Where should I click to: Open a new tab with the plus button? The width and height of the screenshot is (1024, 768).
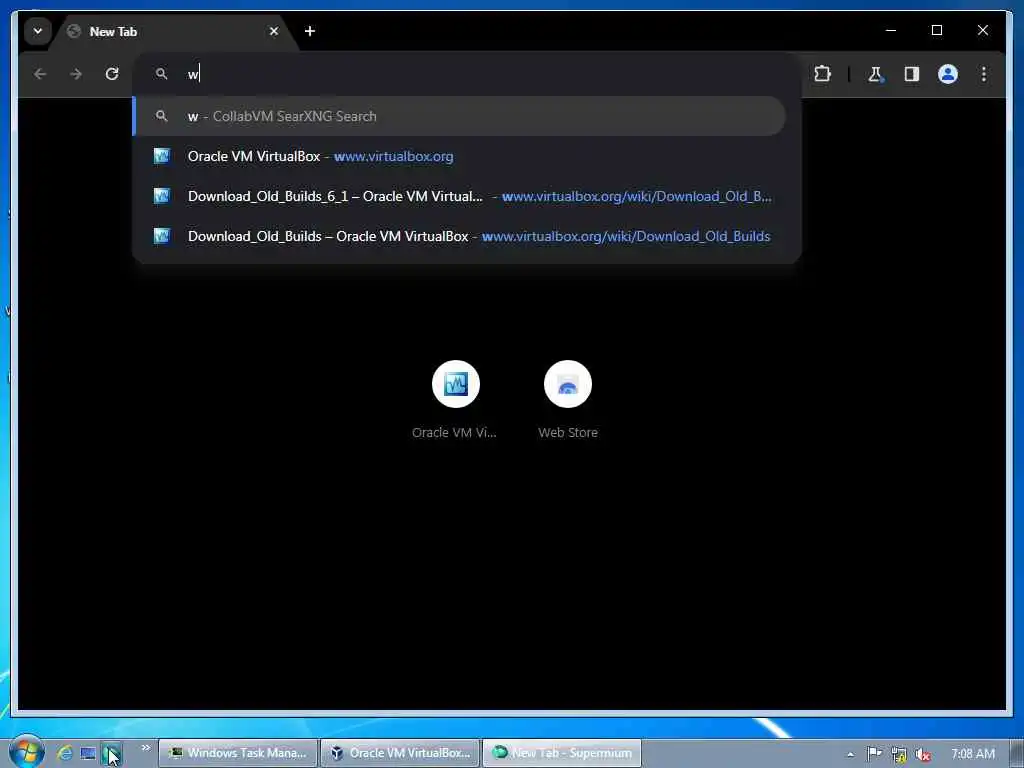point(310,31)
